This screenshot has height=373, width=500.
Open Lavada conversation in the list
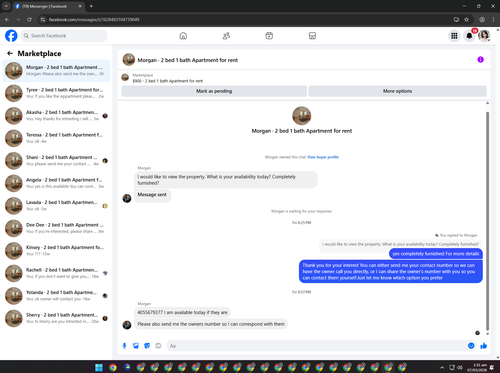click(56, 206)
